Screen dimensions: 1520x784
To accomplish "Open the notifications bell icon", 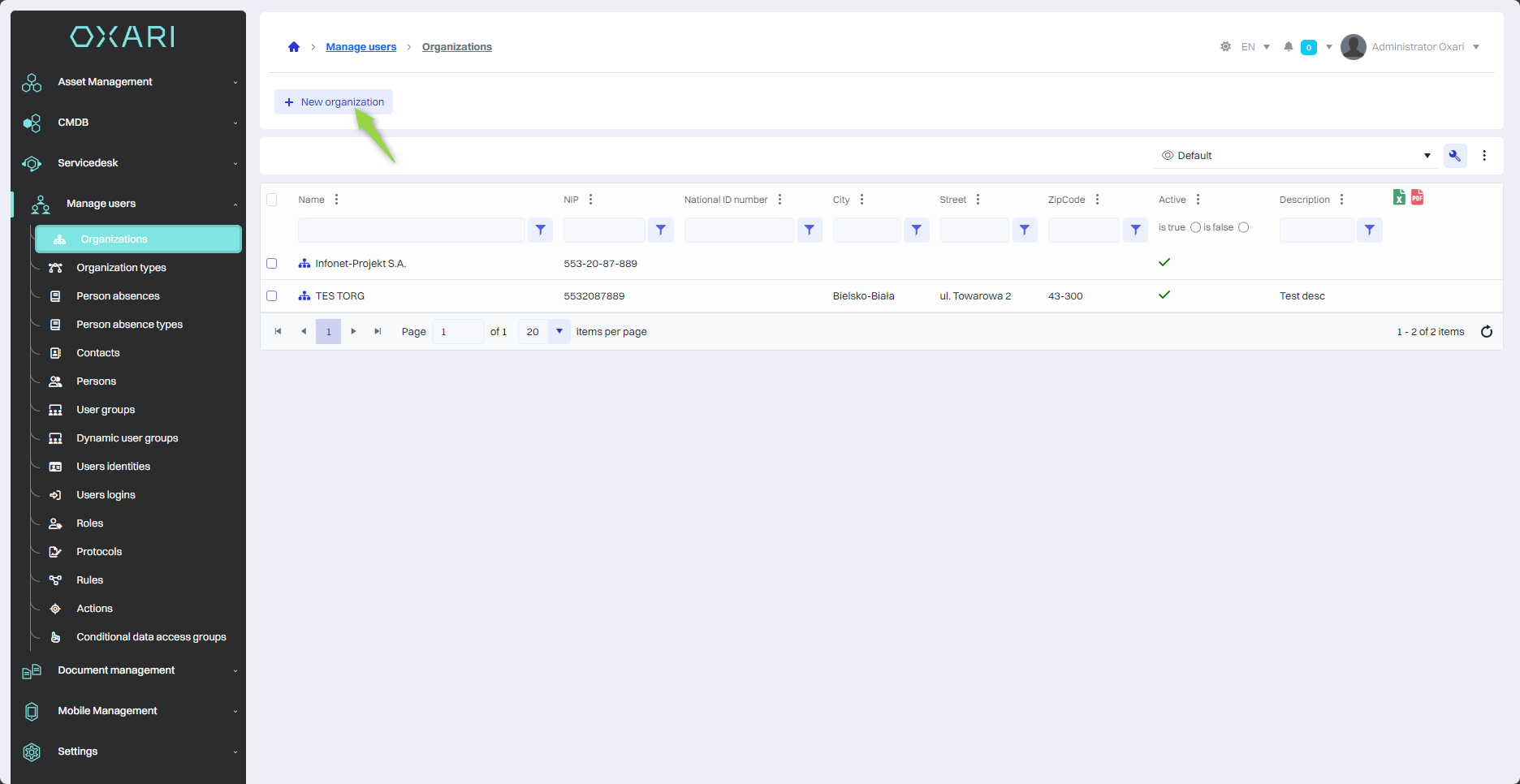I will [1288, 47].
